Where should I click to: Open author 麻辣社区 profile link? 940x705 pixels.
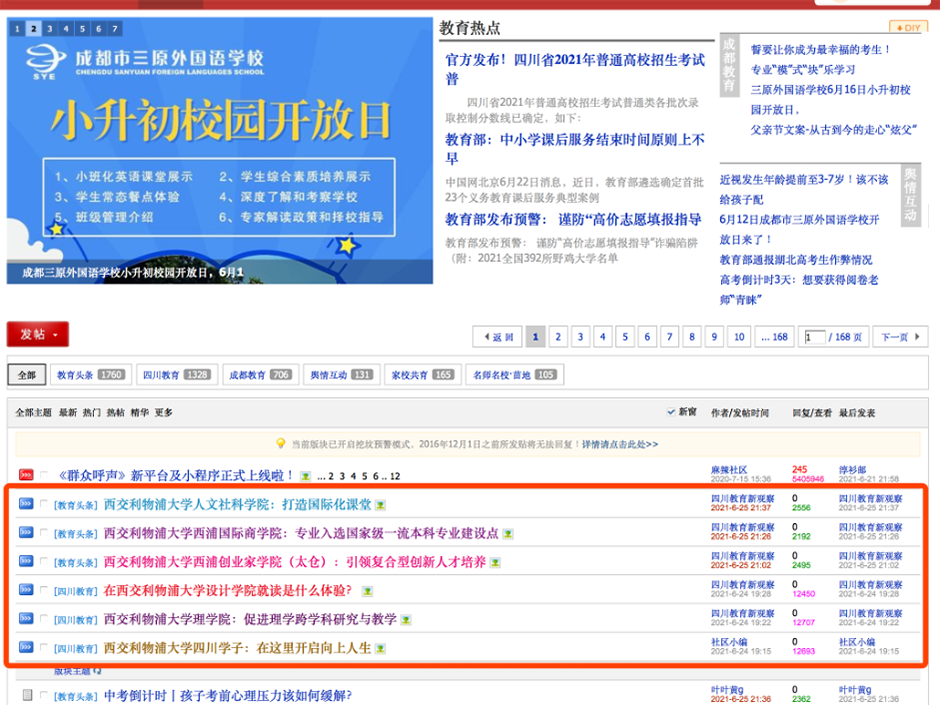[x=728, y=470]
